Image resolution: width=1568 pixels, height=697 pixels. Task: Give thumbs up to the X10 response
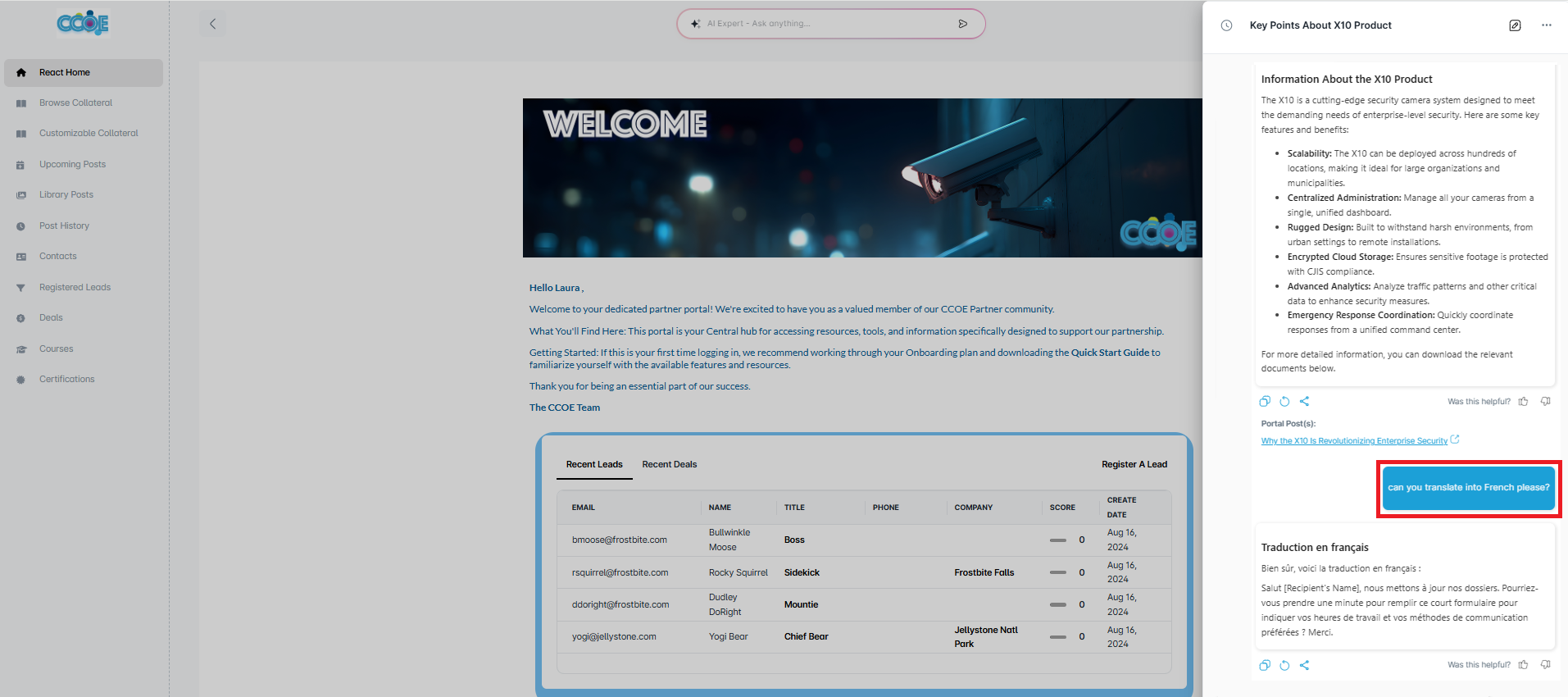(x=1523, y=401)
